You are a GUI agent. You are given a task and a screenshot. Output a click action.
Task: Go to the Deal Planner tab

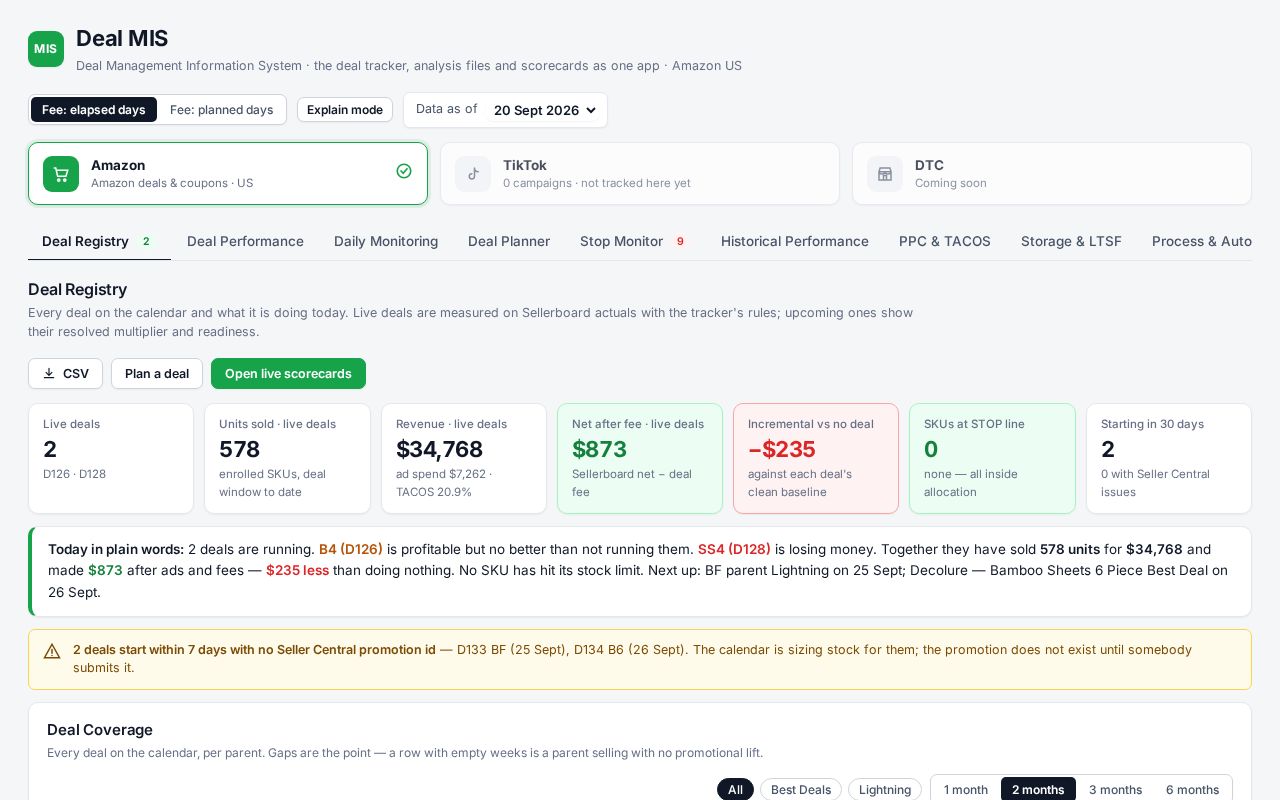(x=509, y=241)
